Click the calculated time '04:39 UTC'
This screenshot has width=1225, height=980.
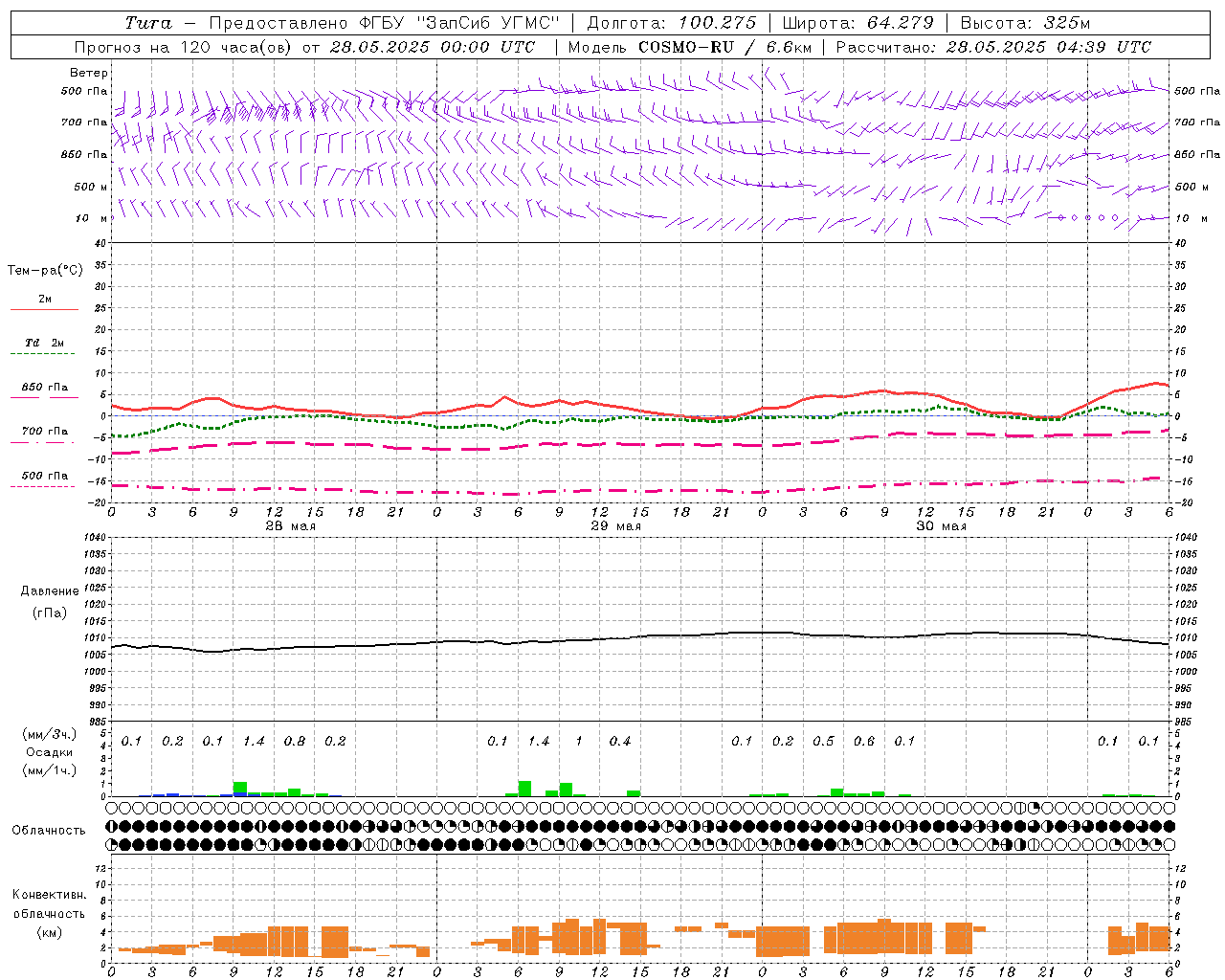pos(1102,47)
